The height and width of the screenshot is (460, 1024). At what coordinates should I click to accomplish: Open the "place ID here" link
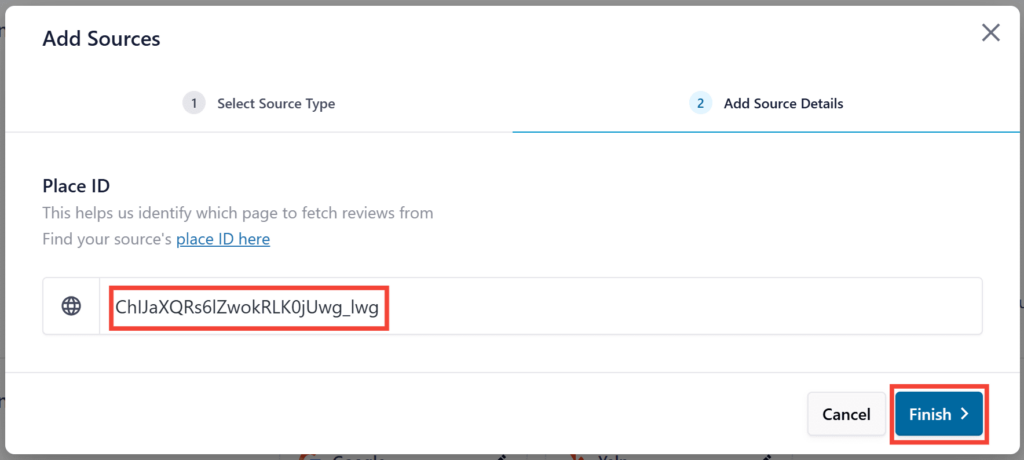coord(223,239)
